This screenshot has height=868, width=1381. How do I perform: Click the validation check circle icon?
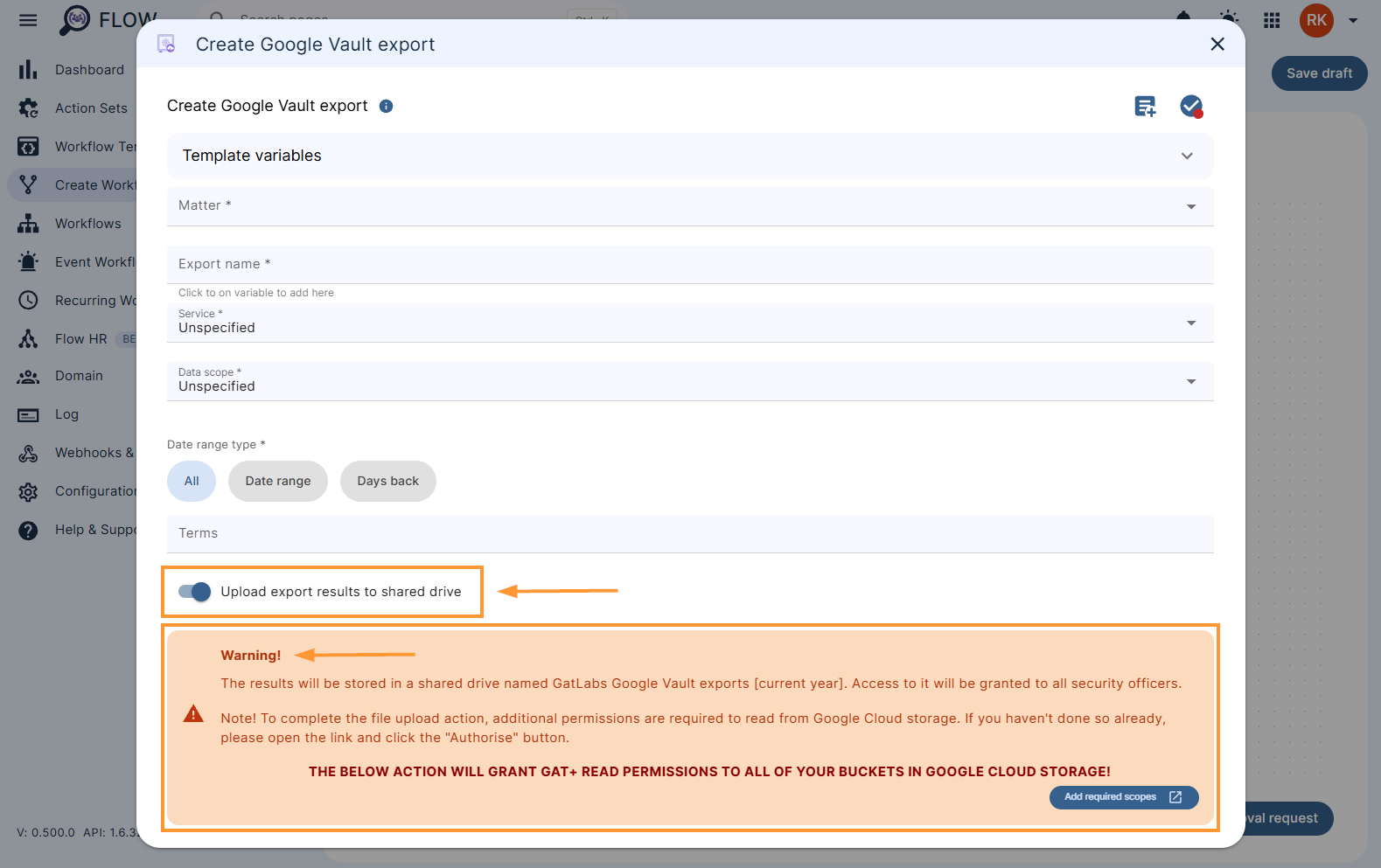(x=1191, y=107)
